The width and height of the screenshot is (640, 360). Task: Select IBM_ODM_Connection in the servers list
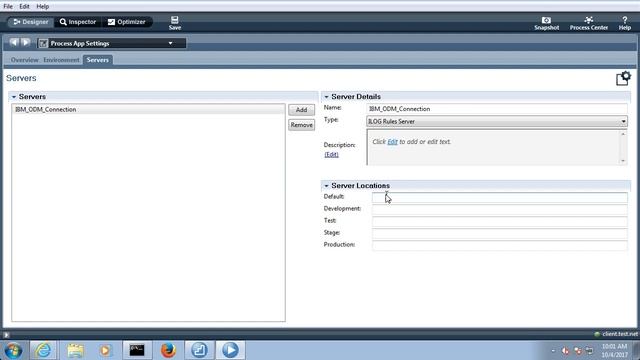pos(148,109)
